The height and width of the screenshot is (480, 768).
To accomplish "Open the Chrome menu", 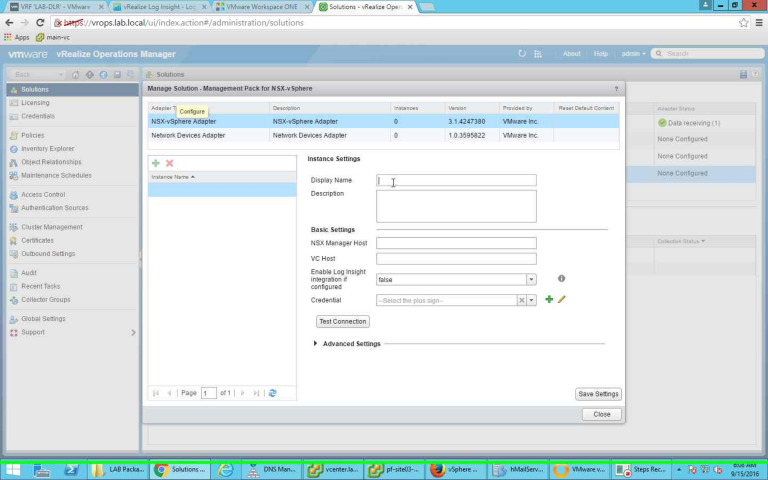I will click(x=759, y=23).
